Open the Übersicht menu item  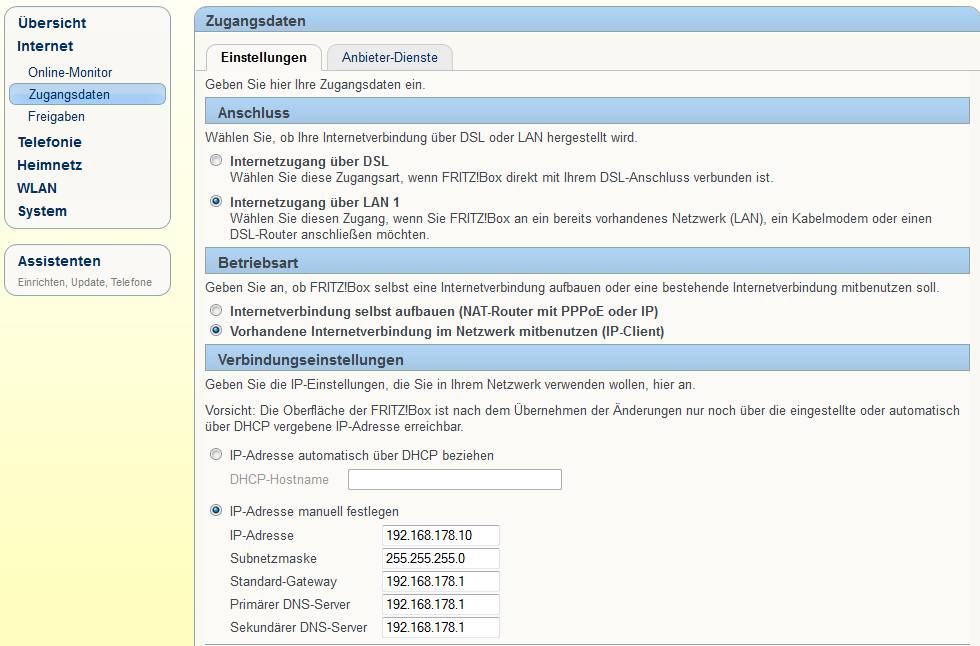52,23
